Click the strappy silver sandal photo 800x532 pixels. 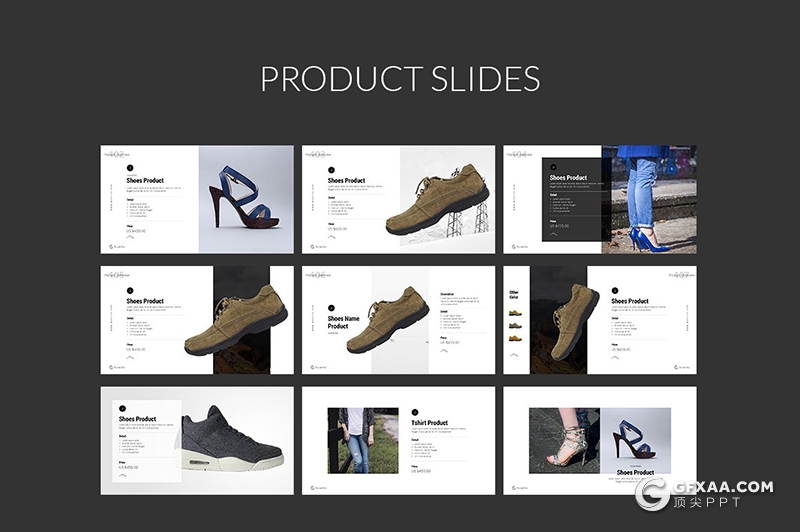click(x=564, y=438)
